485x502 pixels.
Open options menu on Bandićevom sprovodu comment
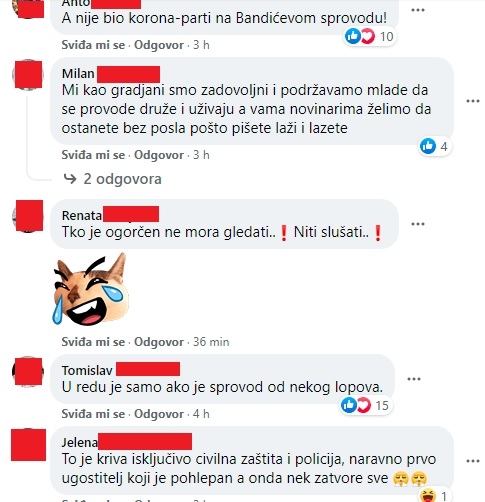(x=417, y=10)
